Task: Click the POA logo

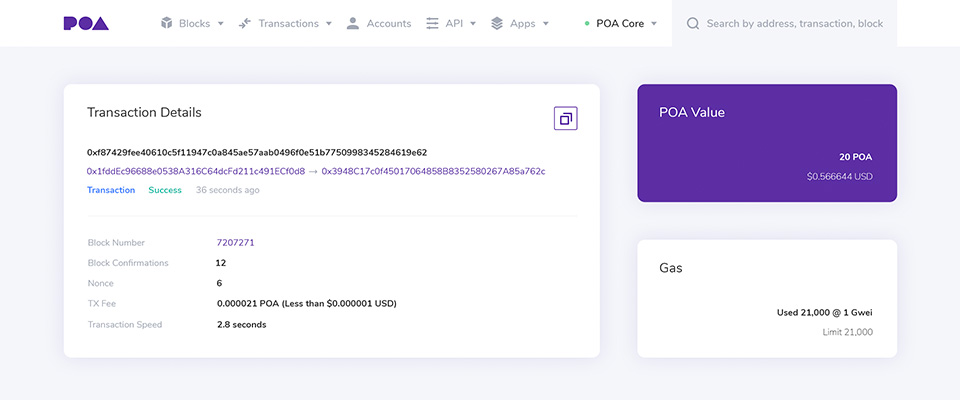Action: click(86, 23)
